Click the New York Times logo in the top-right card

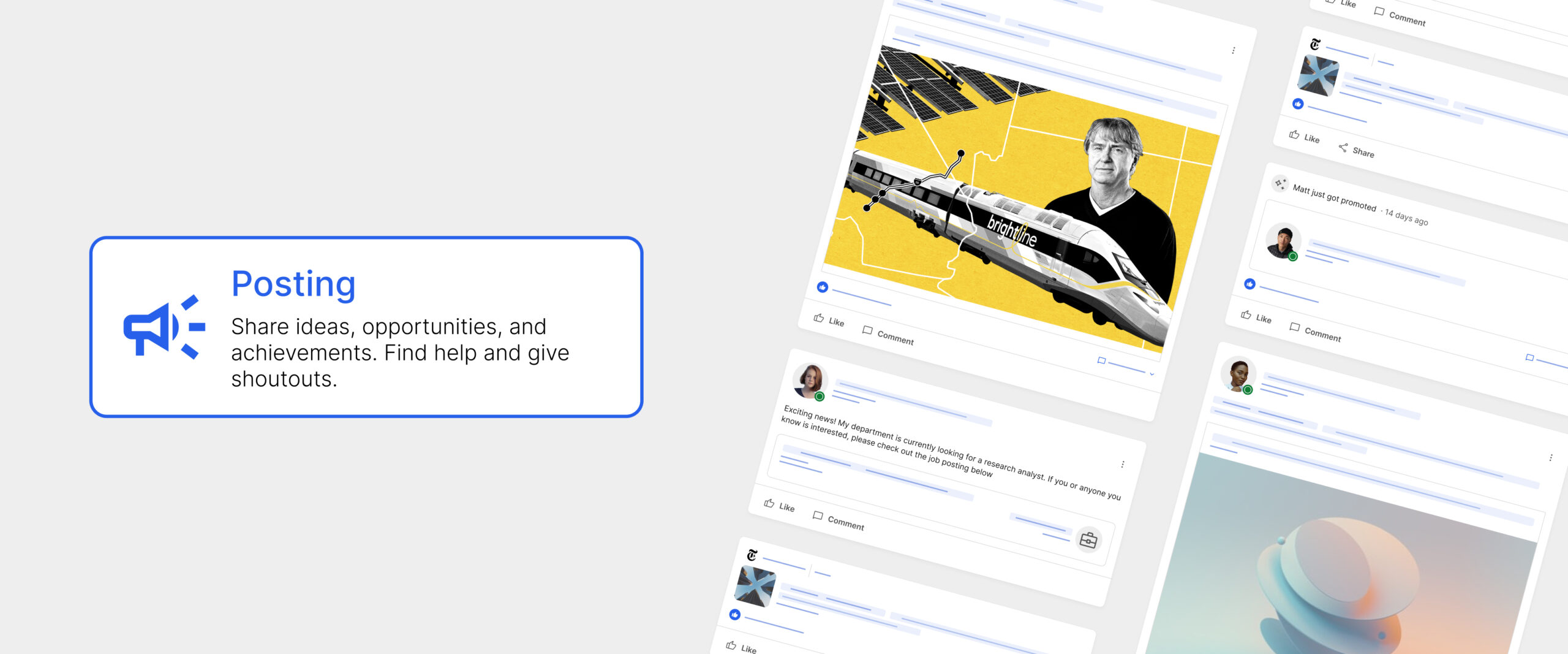[1315, 44]
